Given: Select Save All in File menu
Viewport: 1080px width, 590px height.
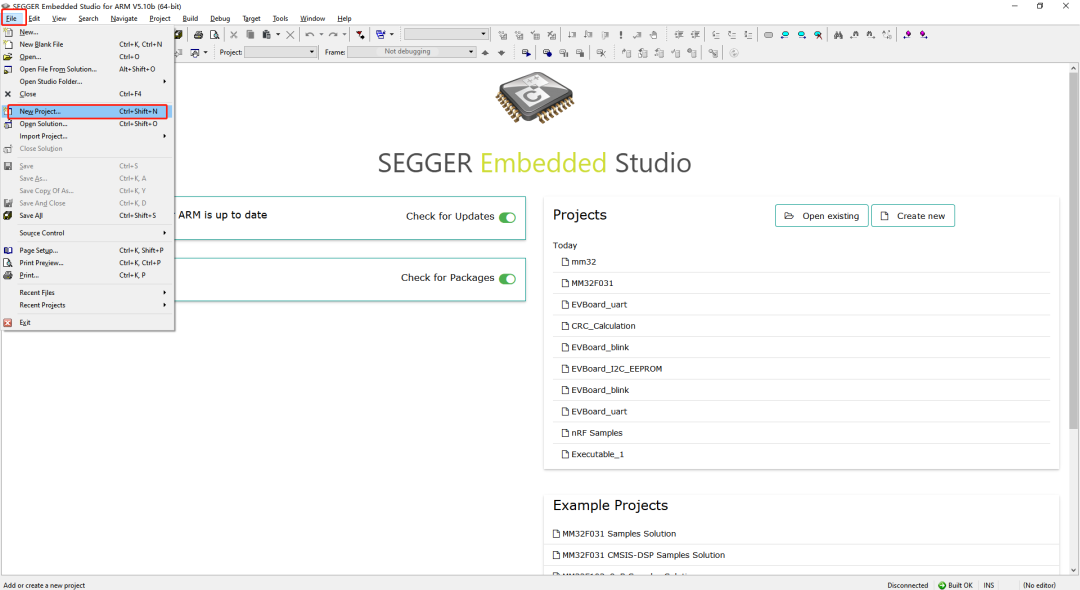Looking at the screenshot, I should tap(87, 215).
